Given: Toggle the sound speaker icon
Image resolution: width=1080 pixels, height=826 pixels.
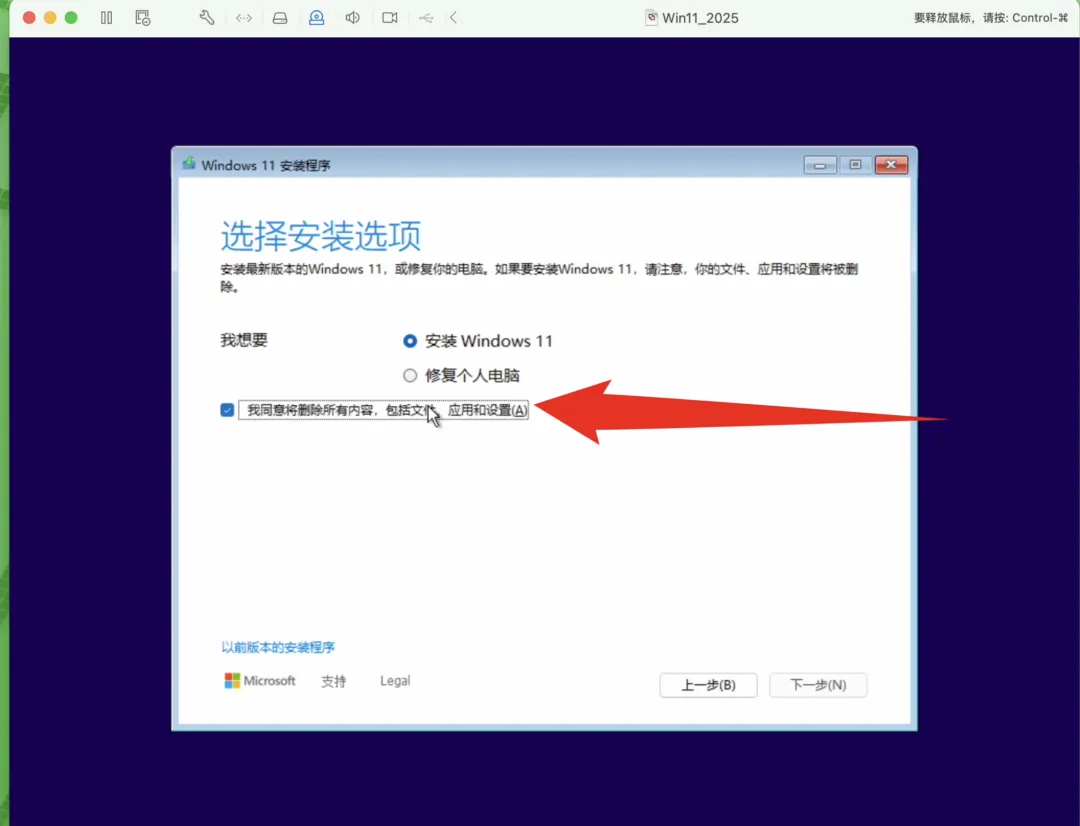Looking at the screenshot, I should coord(353,18).
